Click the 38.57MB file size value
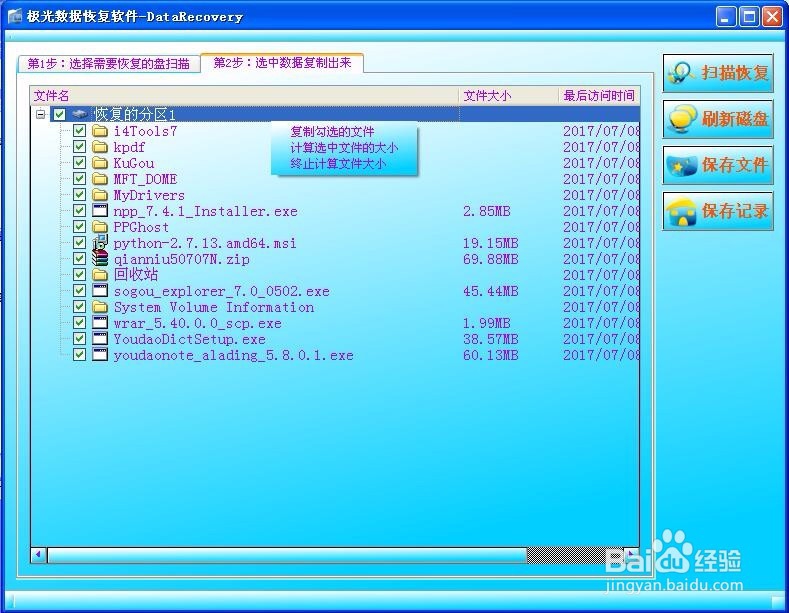Screen dimensions: 789x613 pos(490,339)
